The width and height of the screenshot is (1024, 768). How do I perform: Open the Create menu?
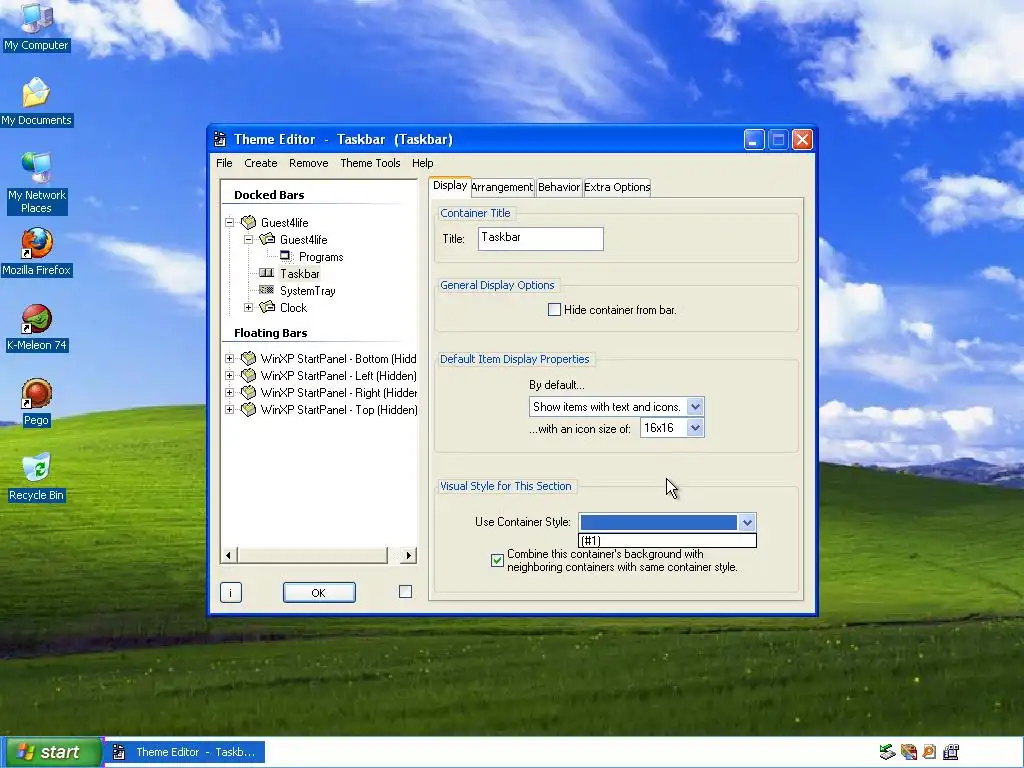(261, 163)
